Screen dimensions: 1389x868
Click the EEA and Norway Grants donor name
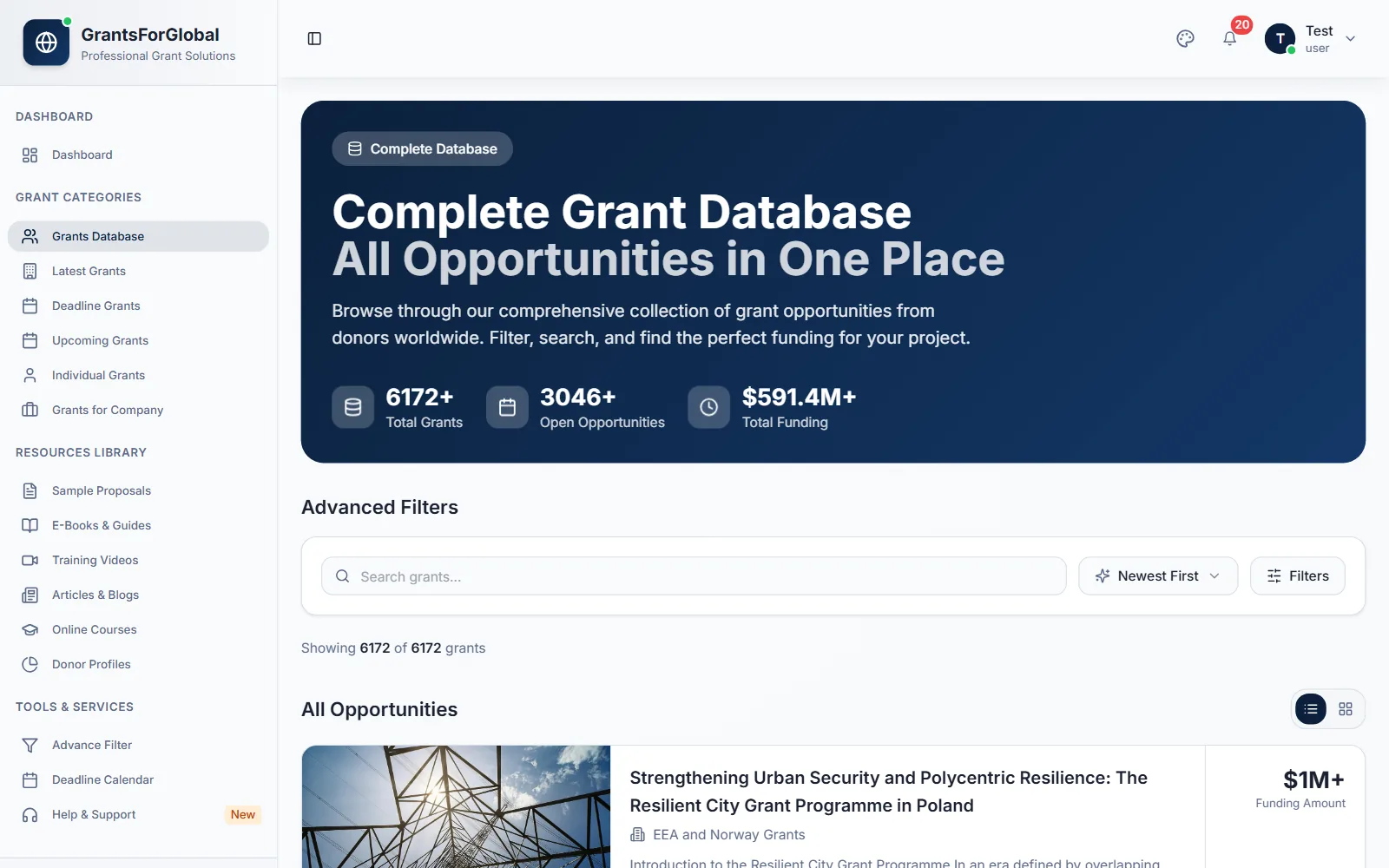click(729, 835)
